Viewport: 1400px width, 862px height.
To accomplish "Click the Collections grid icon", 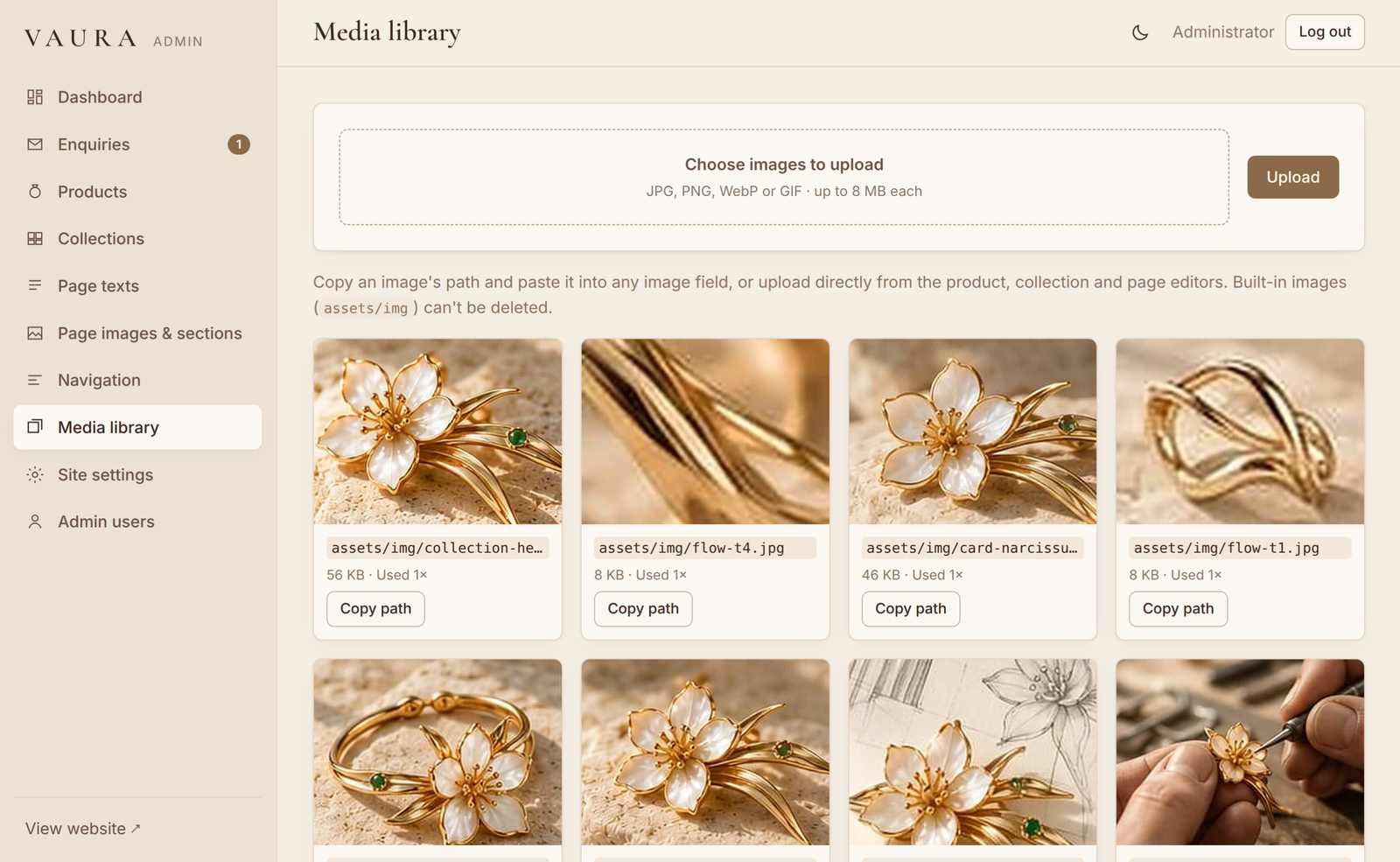I will [x=35, y=238].
